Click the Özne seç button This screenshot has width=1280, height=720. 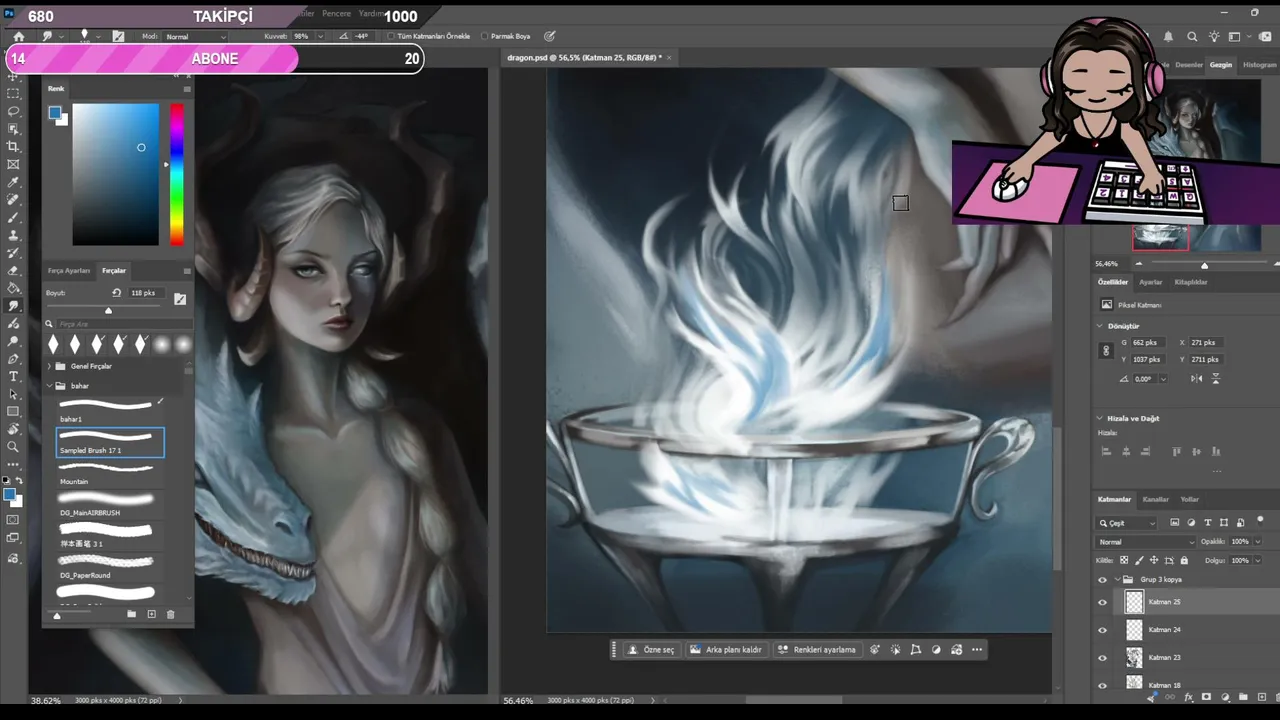click(651, 650)
